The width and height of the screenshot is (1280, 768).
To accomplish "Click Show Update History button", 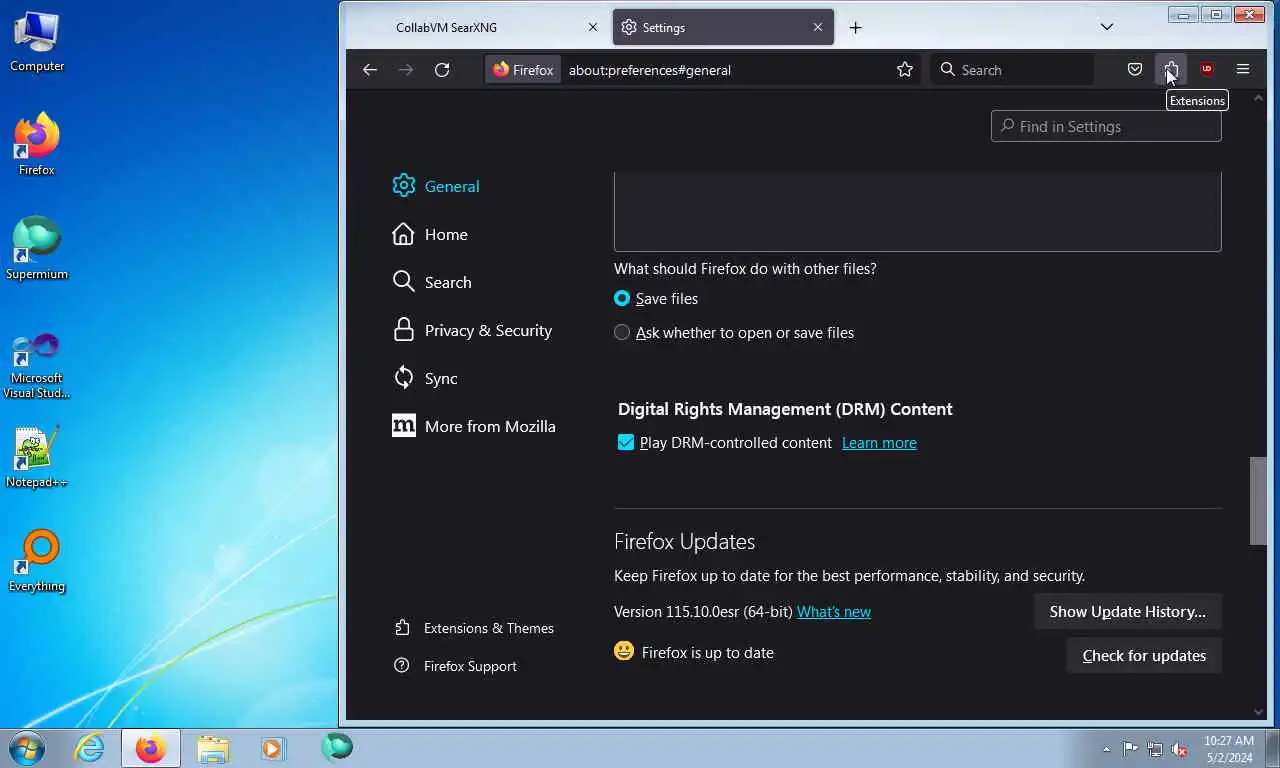I will pos(1127,611).
